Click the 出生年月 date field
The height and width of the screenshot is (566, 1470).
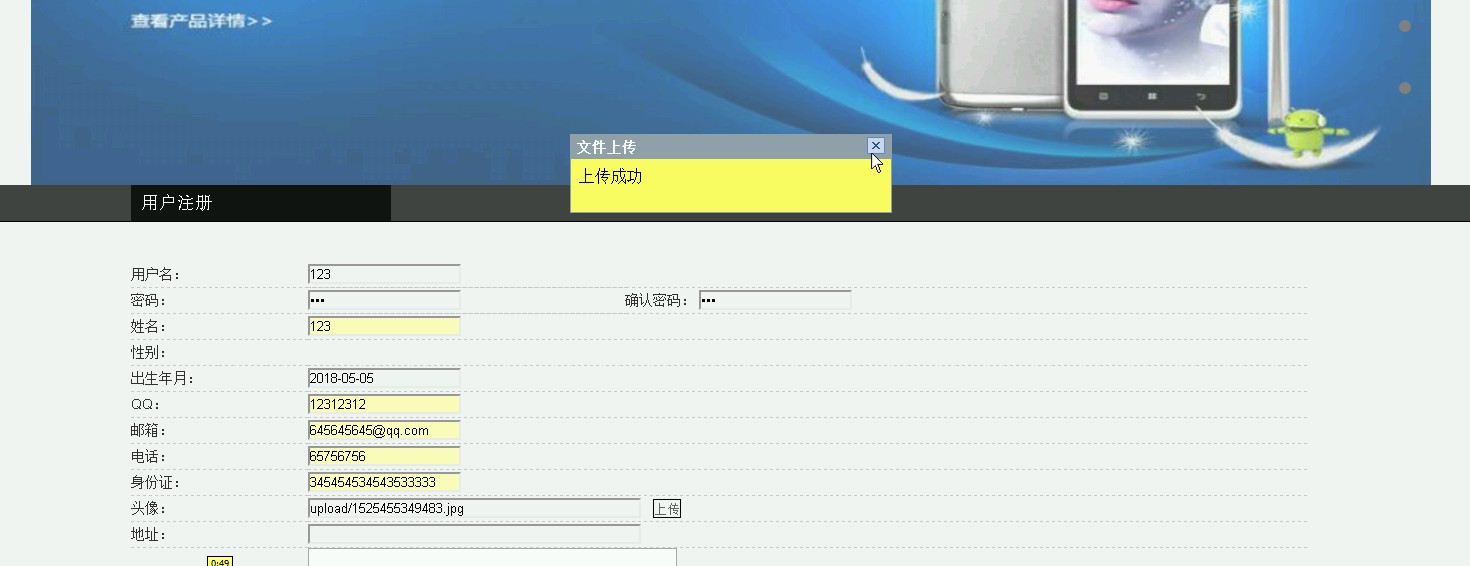pos(384,378)
